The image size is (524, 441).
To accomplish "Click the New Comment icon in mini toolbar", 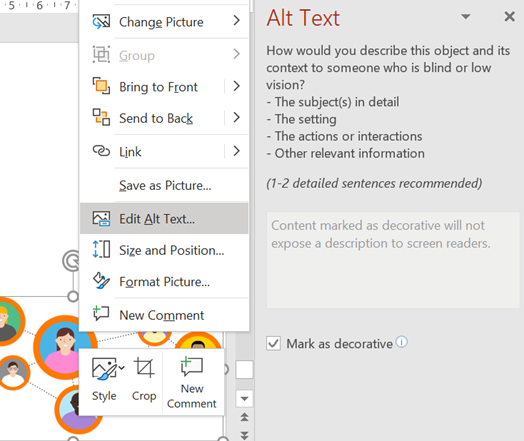I will pyautogui.click(x=191, y=366).
